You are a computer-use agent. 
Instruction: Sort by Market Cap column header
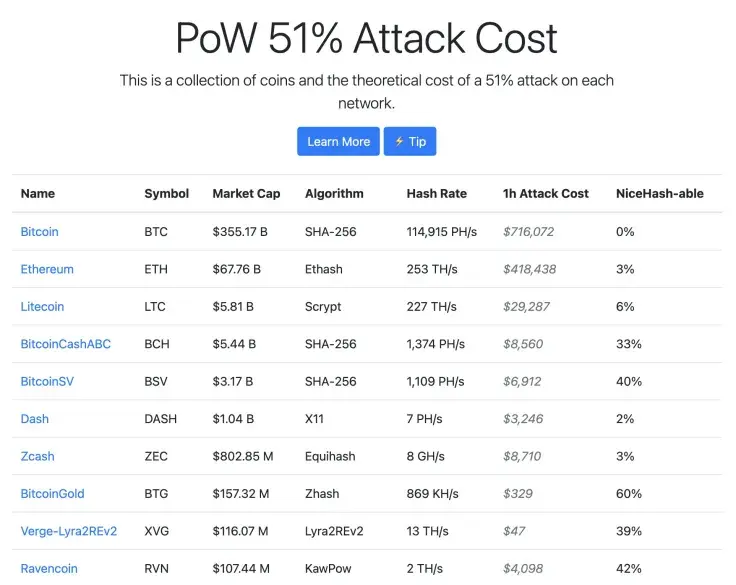[x=246, y=194]
